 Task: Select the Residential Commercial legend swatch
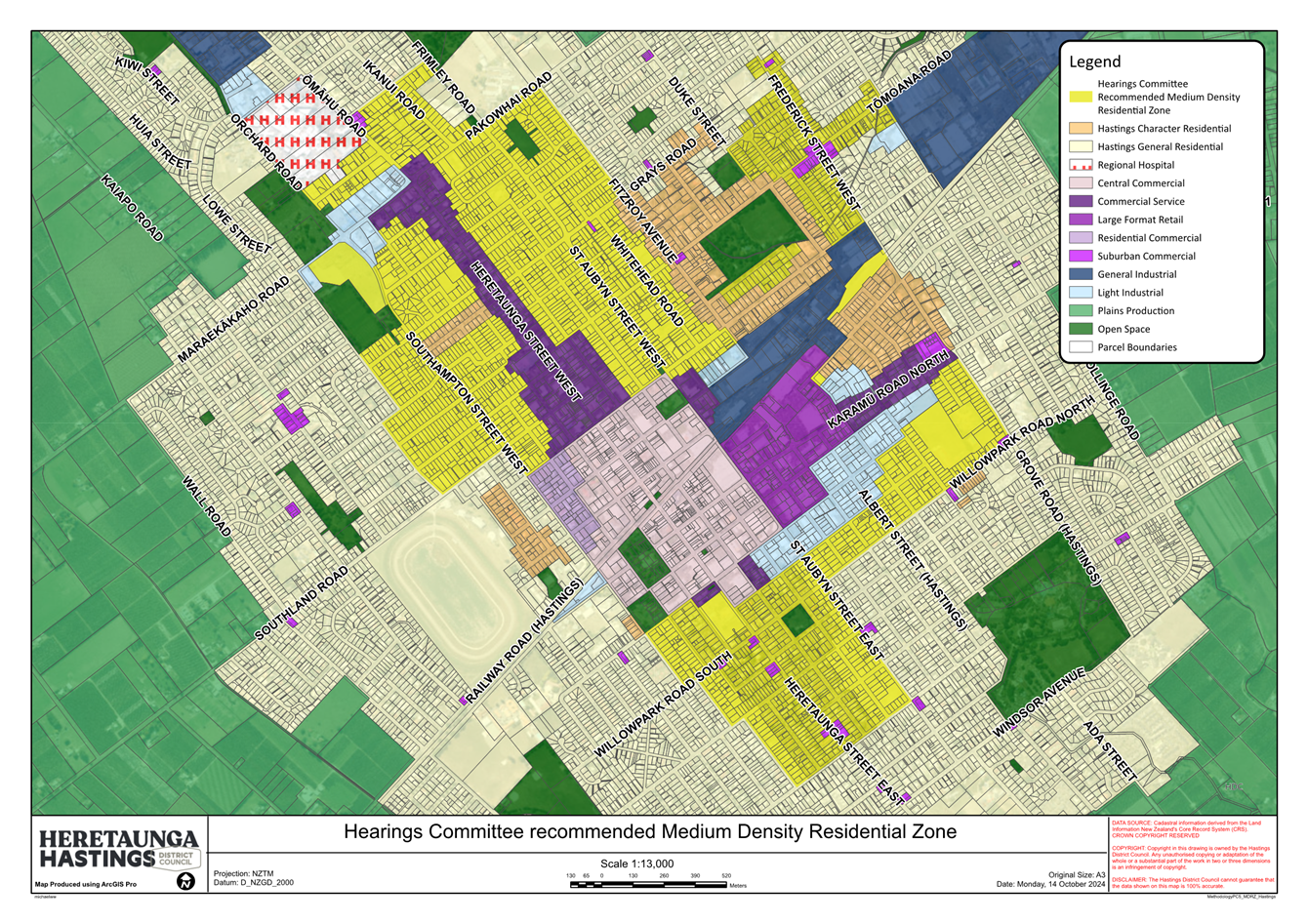click(1080, 237)
